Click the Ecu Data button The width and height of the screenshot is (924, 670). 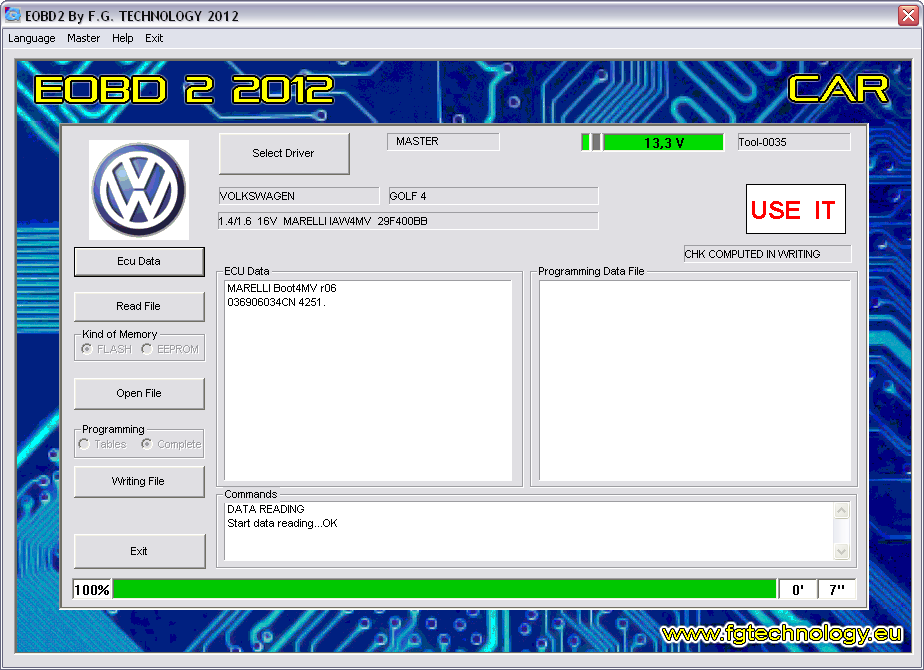click(x=139, y=261)
